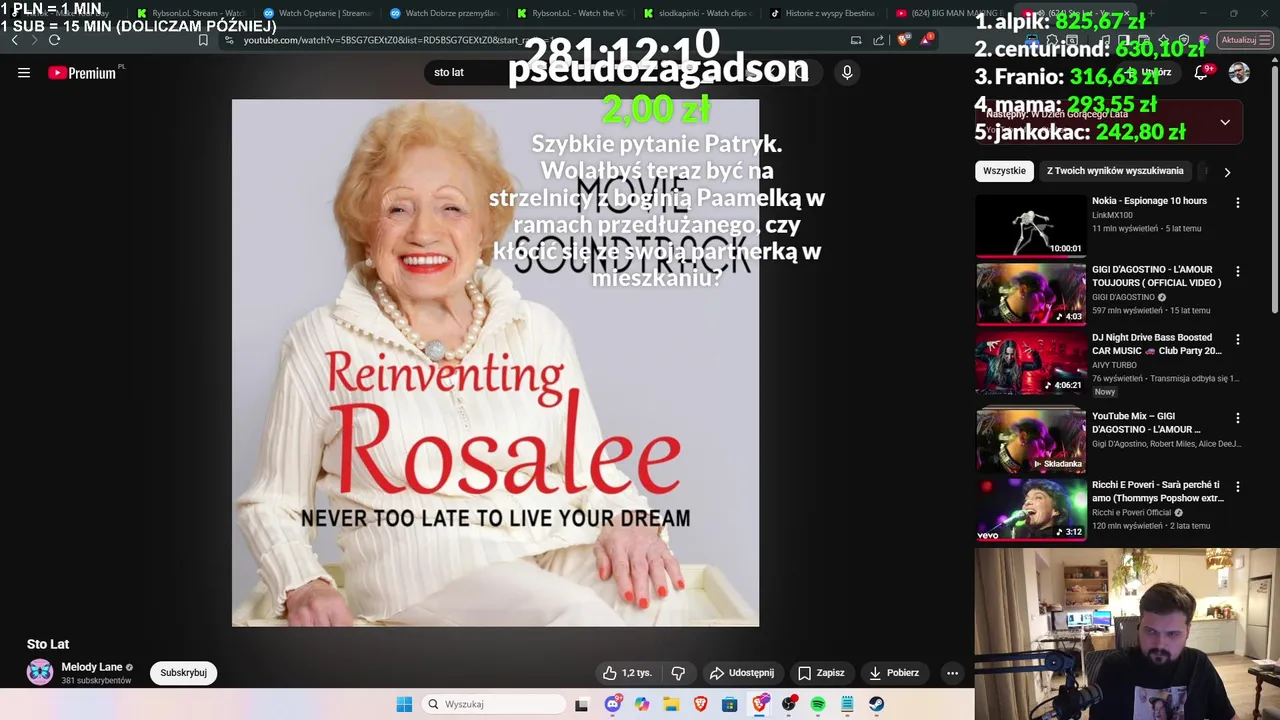
Task: Open the Windows Start menu
Action: click(x=404, y=704)
